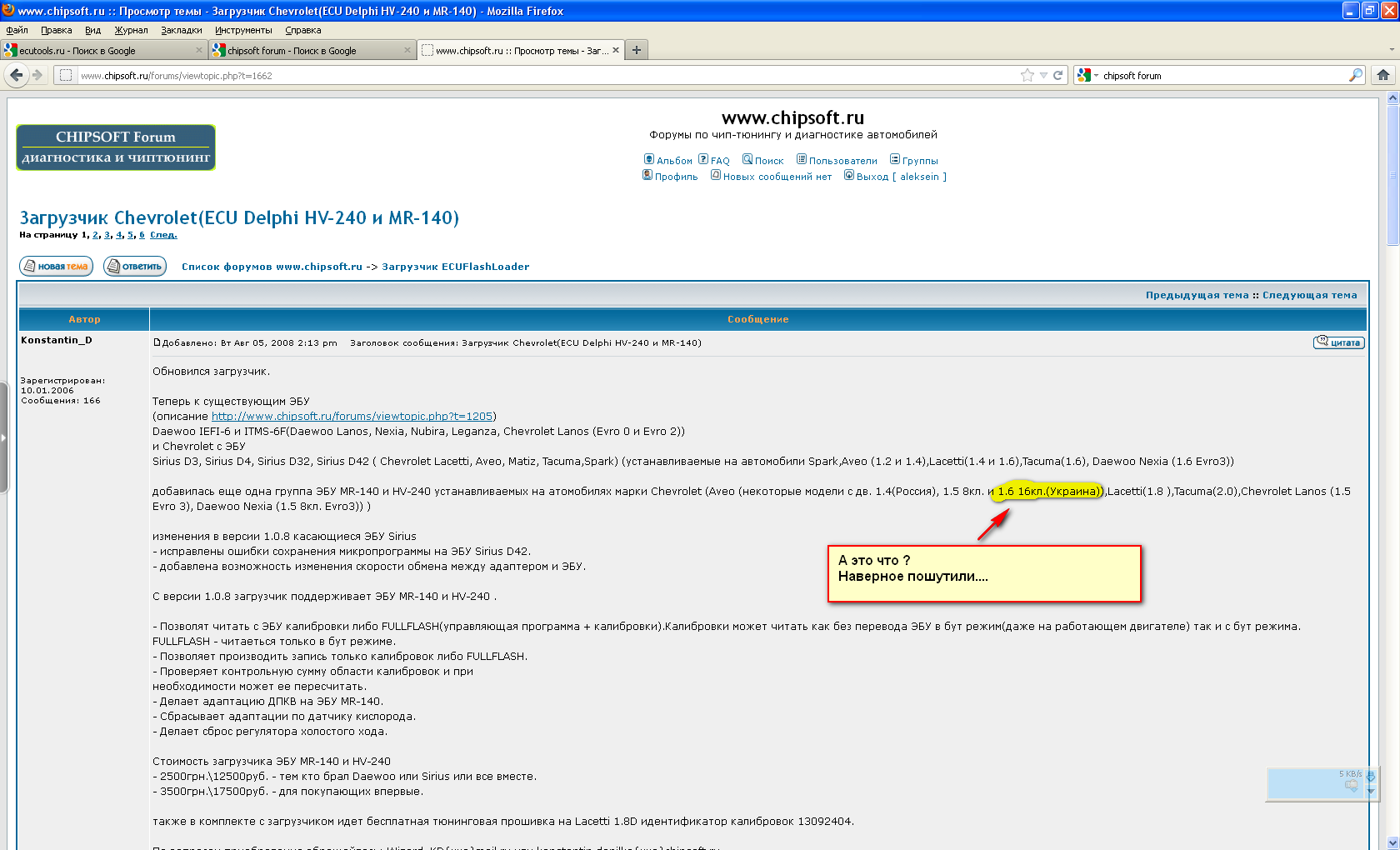
Task: Go to page 4 of the topic
Action: (118, 235)
